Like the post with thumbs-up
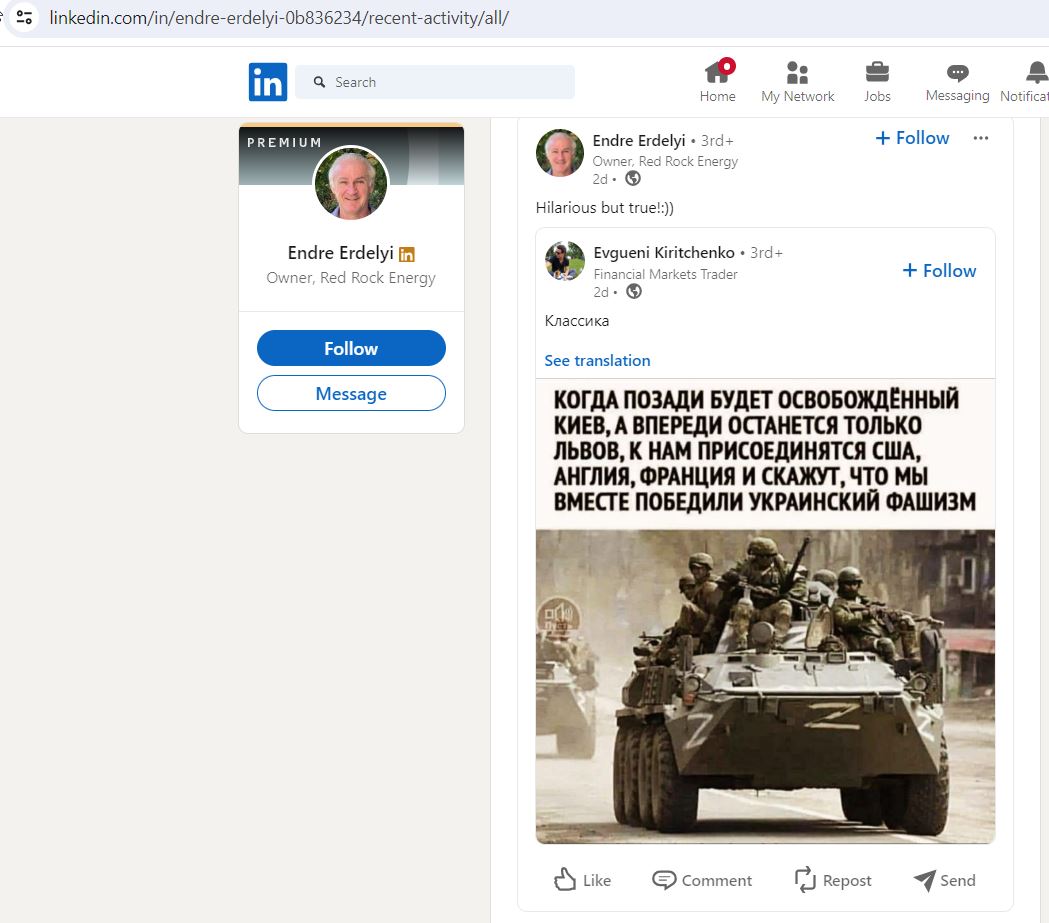Viewport: 1049px width, 923px height. pyautogui.click(x=583, y=880)
